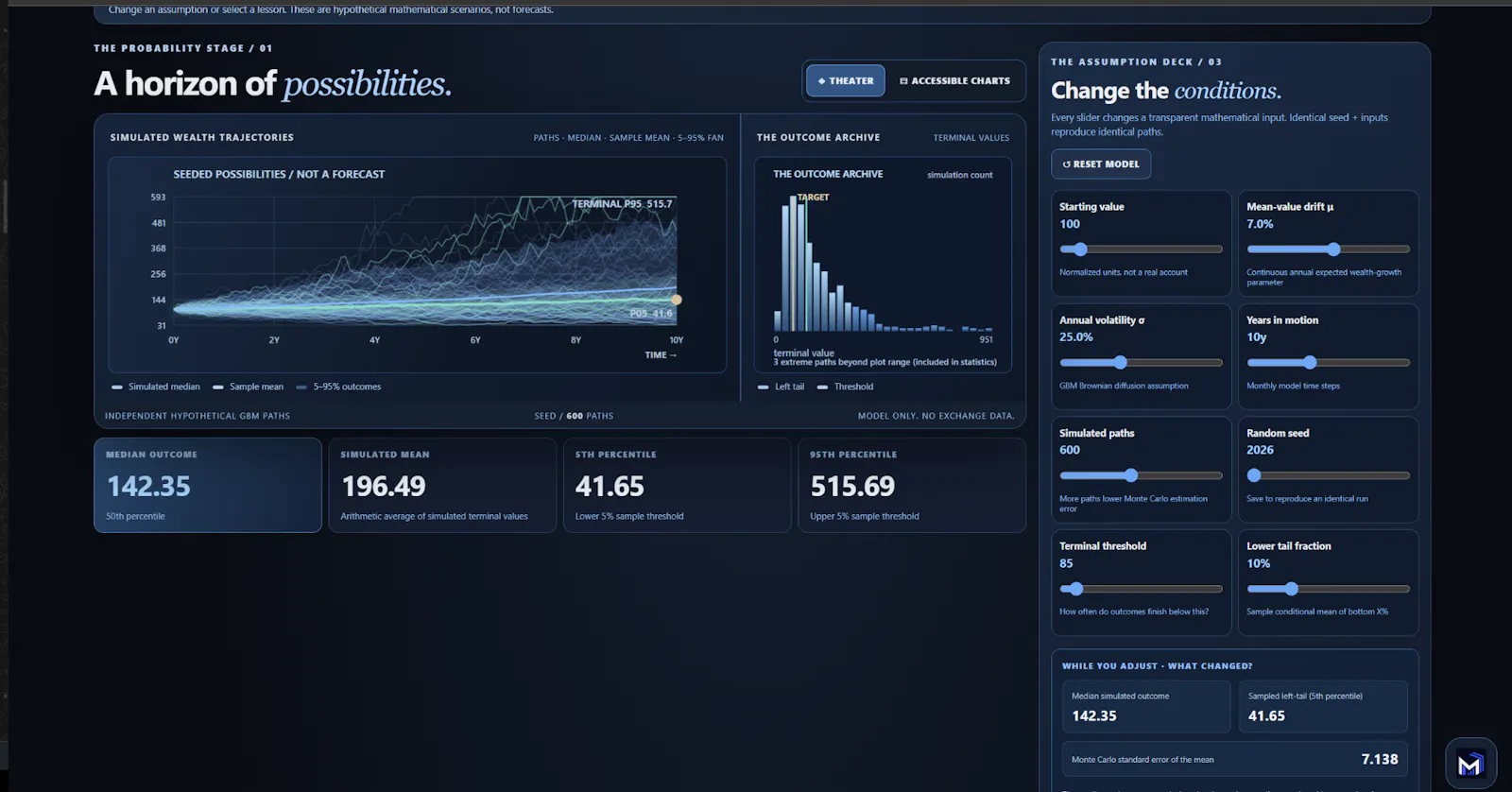
Task: Click the TERMINAL P95 515.7 chart label
Action: click(622, 204)
